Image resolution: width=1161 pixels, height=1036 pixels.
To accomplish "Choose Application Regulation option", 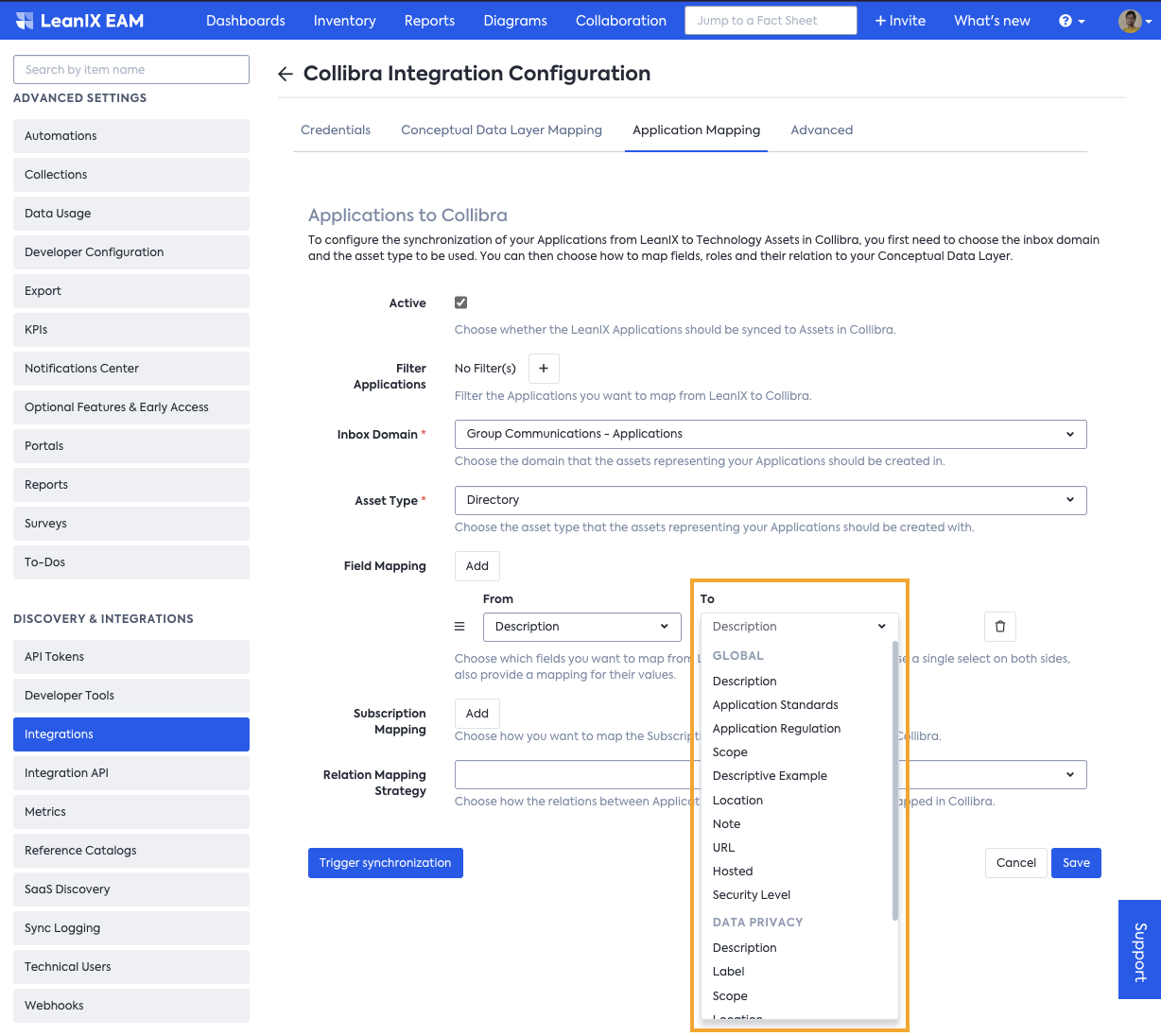I will pyautogui.click(x=776, y=729).
